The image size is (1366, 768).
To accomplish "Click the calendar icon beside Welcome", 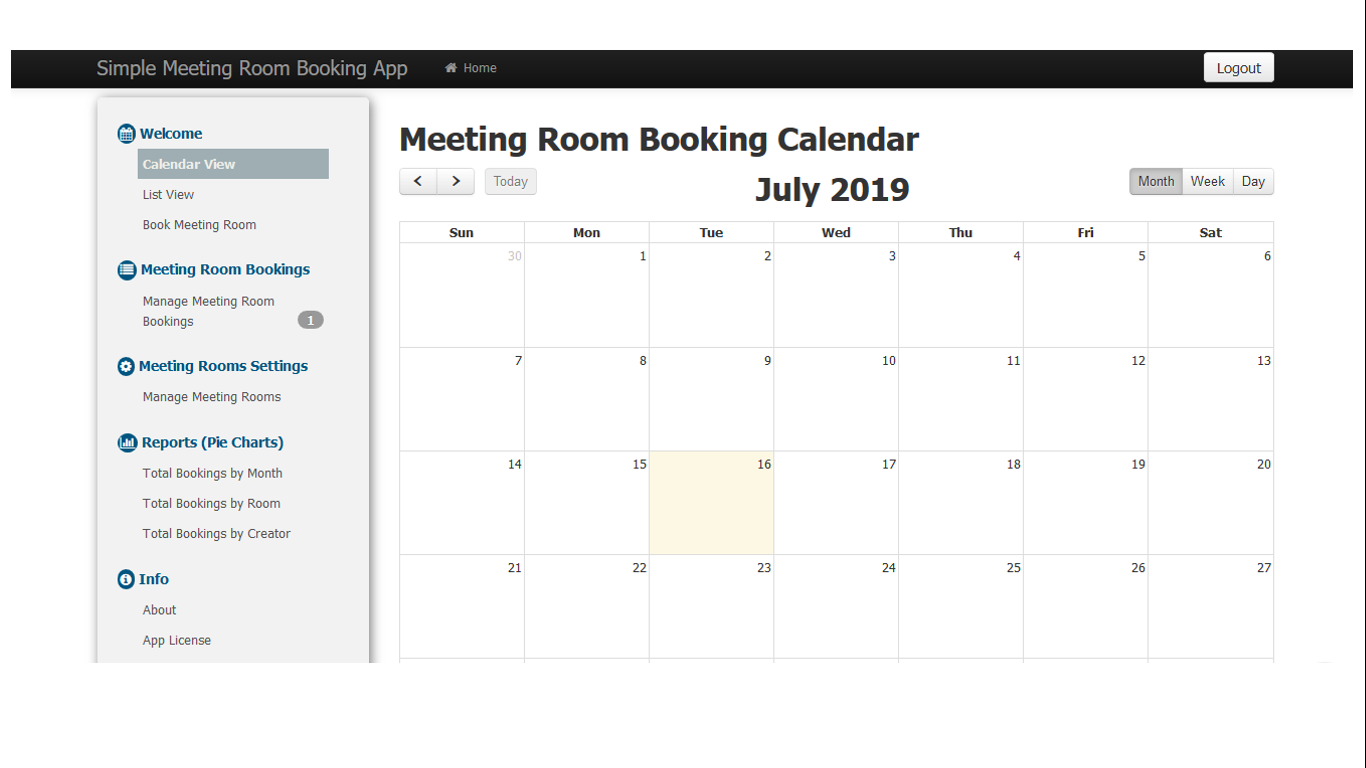I will click(126, 134).
